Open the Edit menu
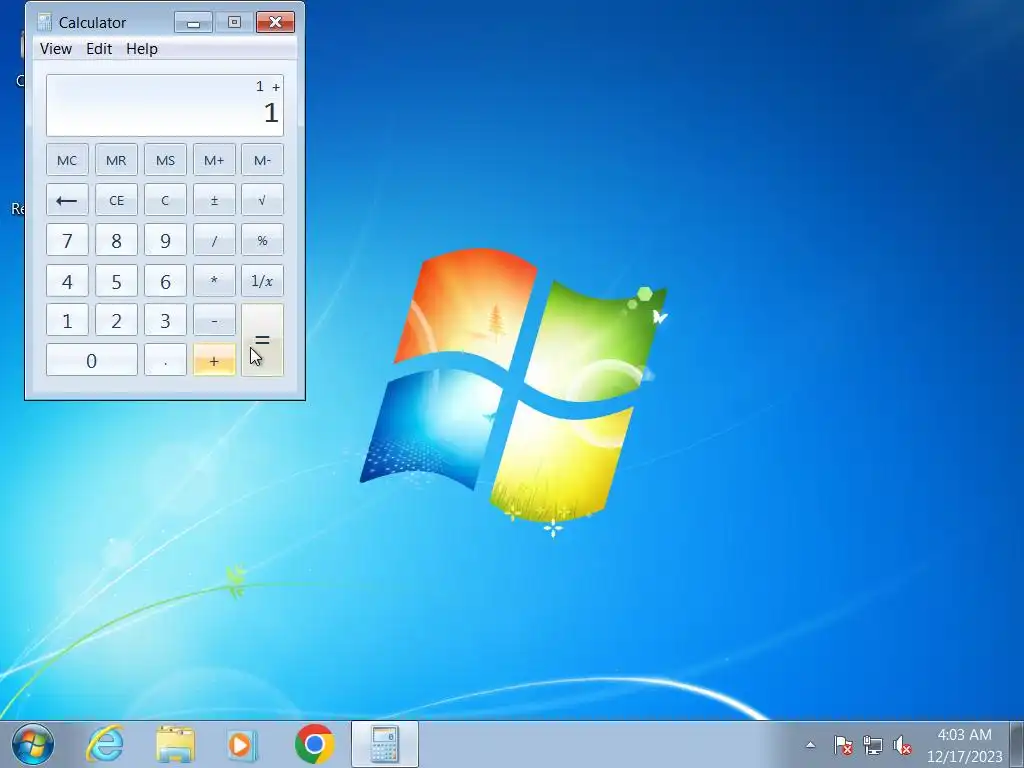Image resolution: width=1024 pixels, height=768 pixels. coord(99,49)
